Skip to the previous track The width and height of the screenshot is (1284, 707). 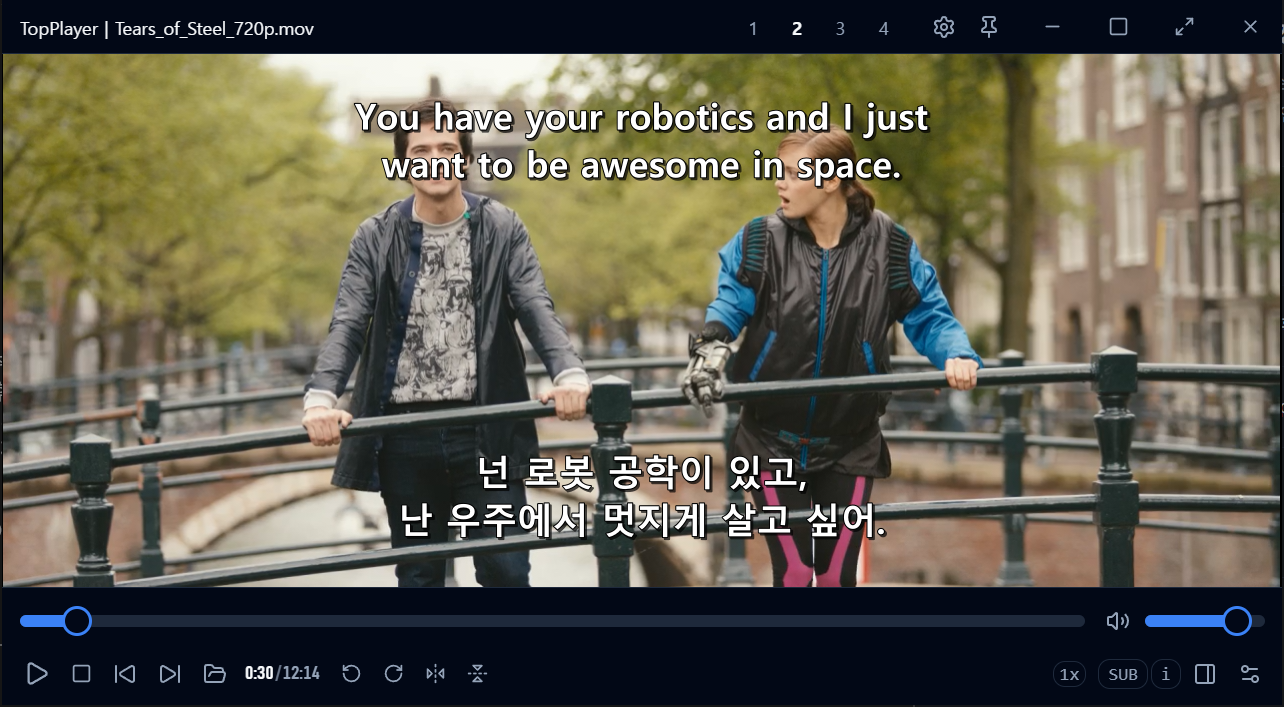click(x=125, y=674)
